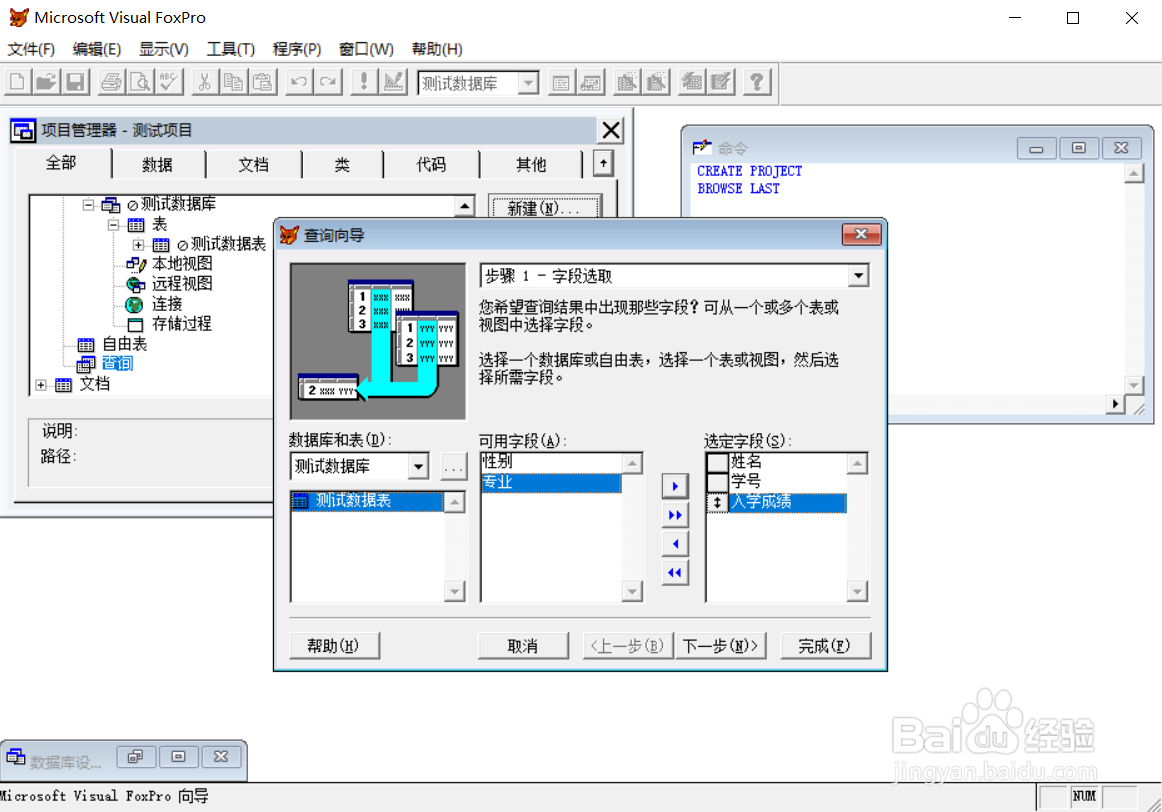Open the 窗口(W) menu
1162x812 pixels.
coord(366,49)
